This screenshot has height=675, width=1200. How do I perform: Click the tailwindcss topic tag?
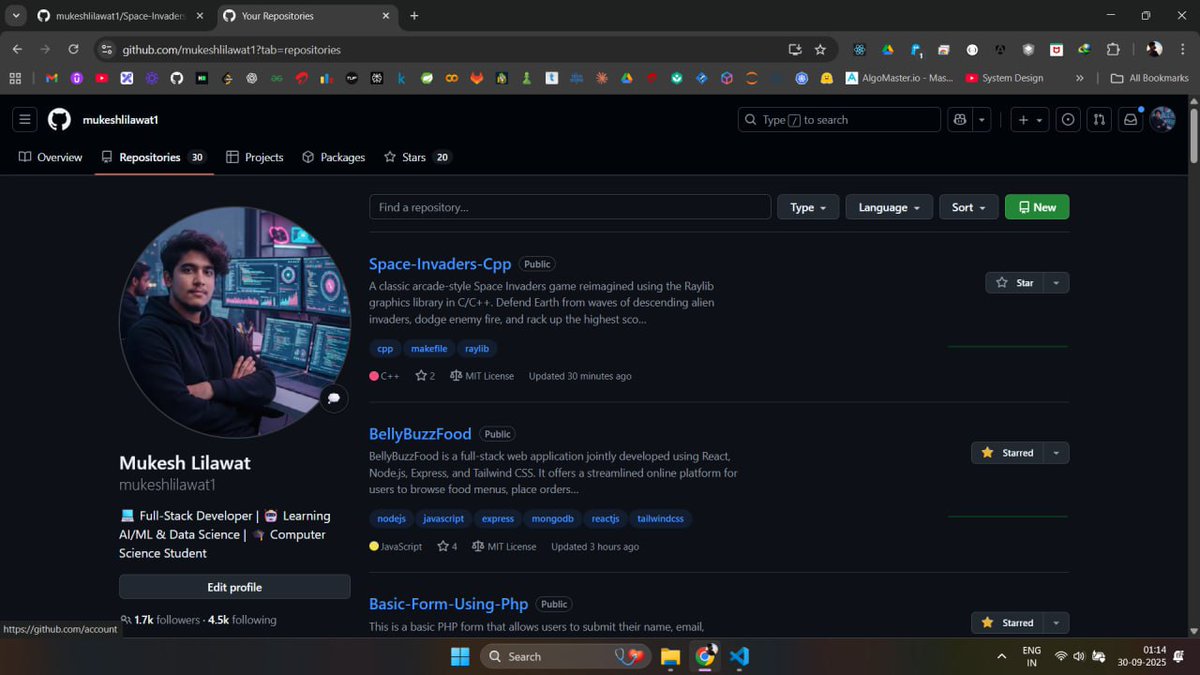[x=661, y=519]
